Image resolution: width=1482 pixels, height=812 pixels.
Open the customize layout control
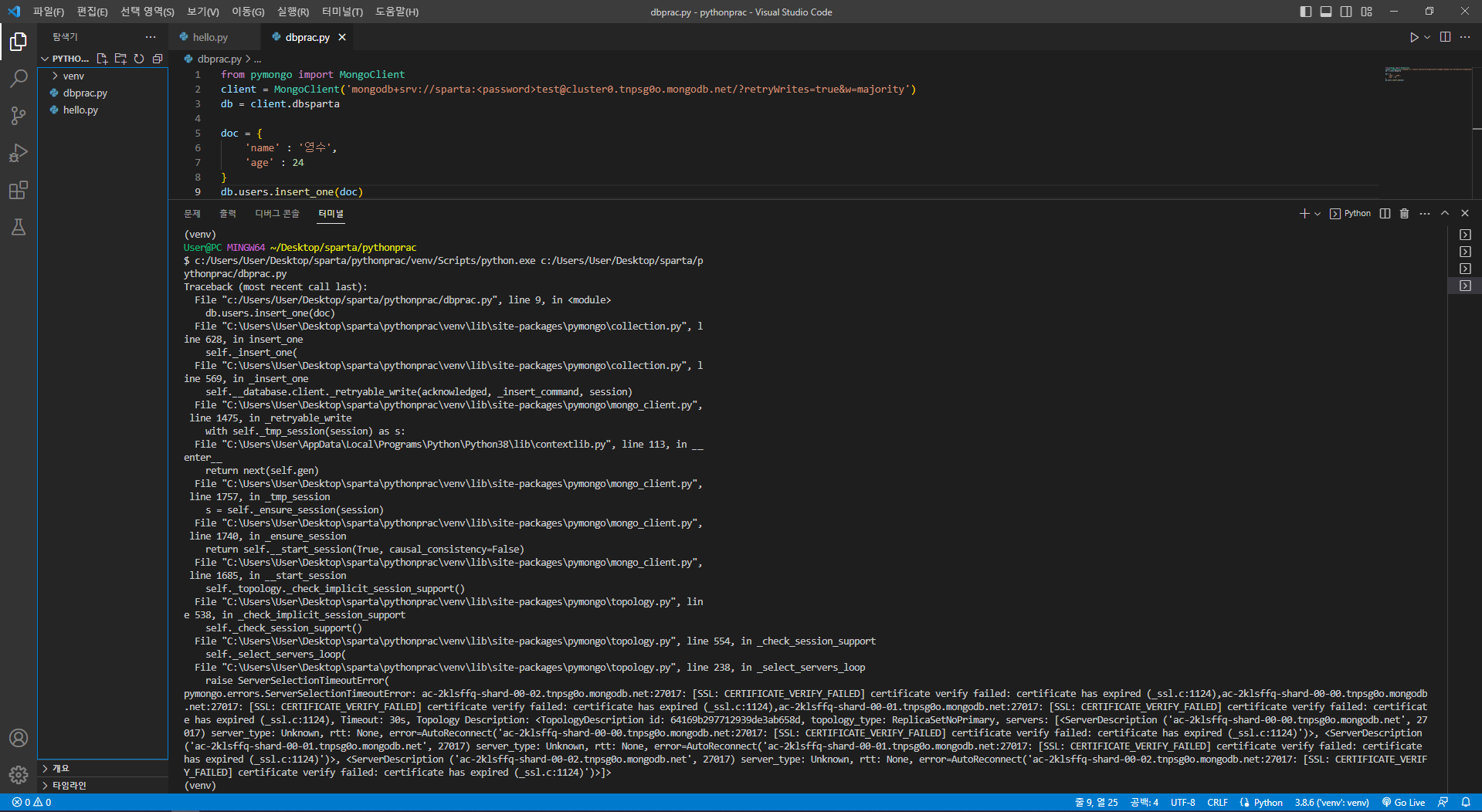(1367, 12)
